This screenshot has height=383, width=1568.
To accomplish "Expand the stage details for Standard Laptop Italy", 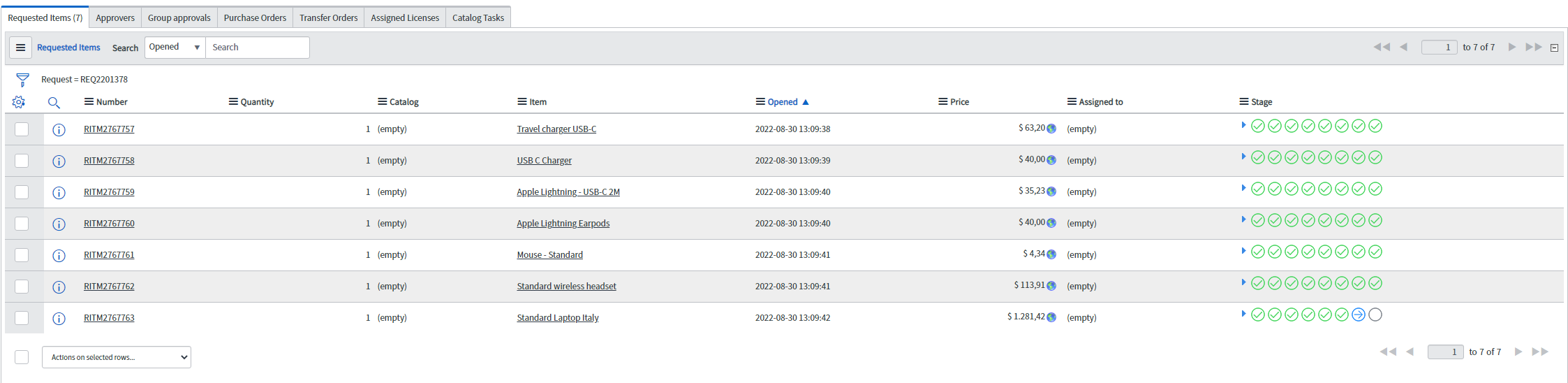I will pyautogui.click(x=1243, y=314).
